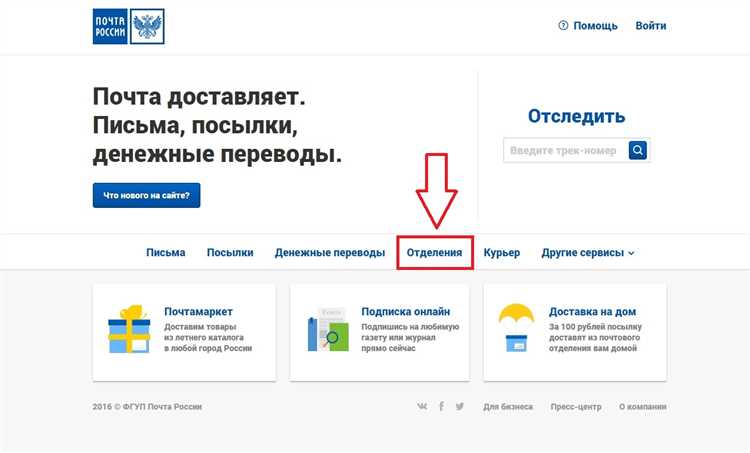The image size is (750, 453).
Task: Open the Курьер menu item
Action: tap(502, 253)
